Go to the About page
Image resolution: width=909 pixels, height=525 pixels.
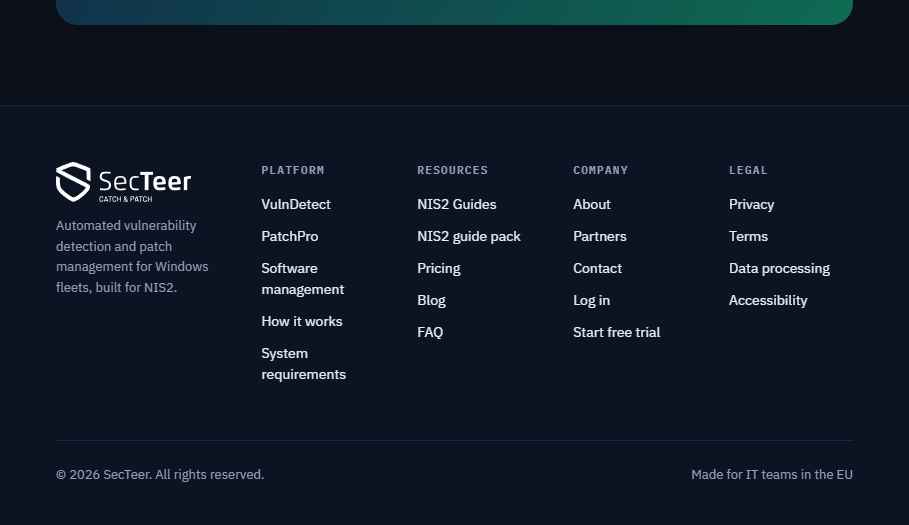[x=591, y=205]
